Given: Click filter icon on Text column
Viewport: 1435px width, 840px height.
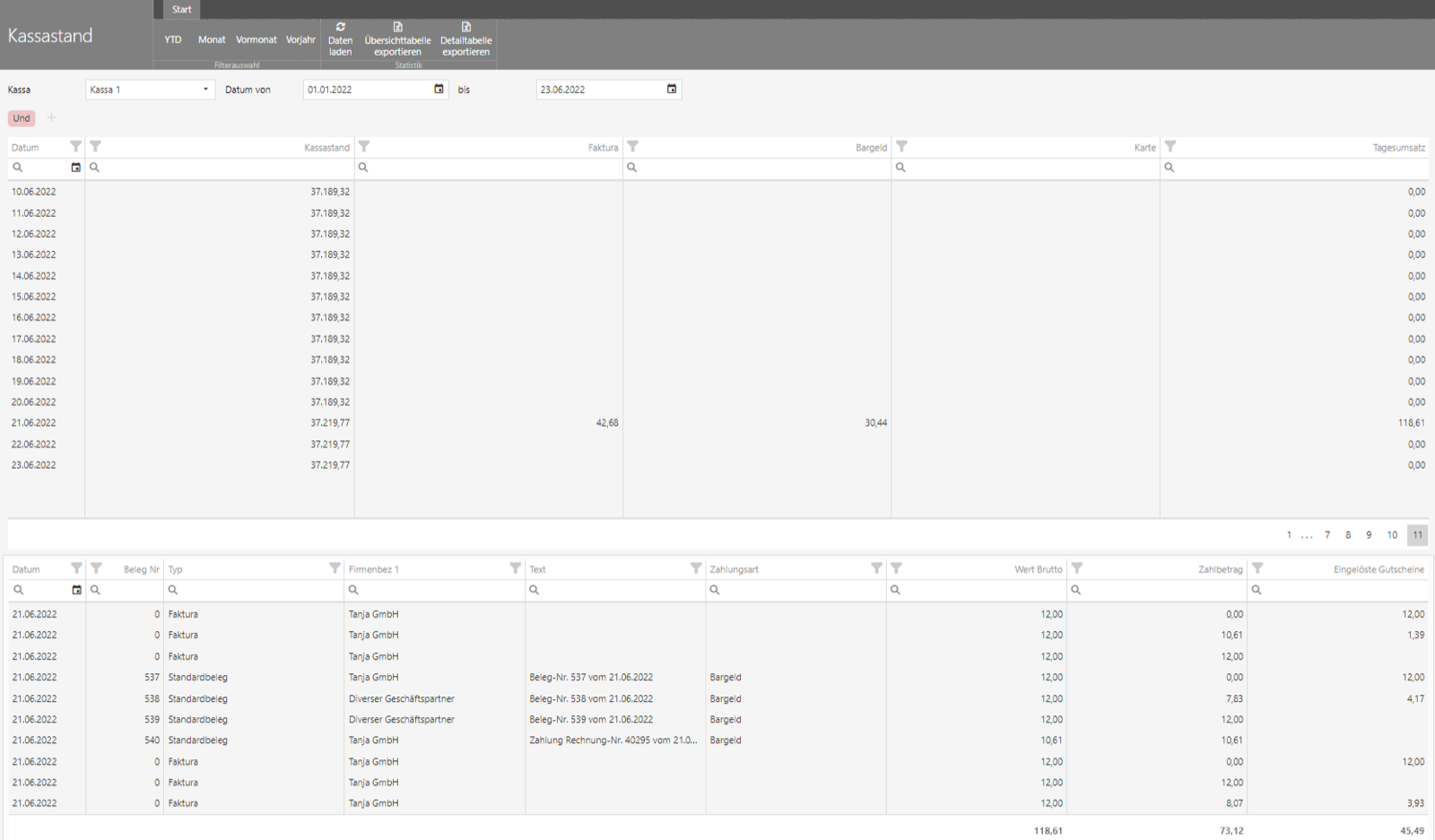Looking at the screenshot, I should [x=696, y=567].
